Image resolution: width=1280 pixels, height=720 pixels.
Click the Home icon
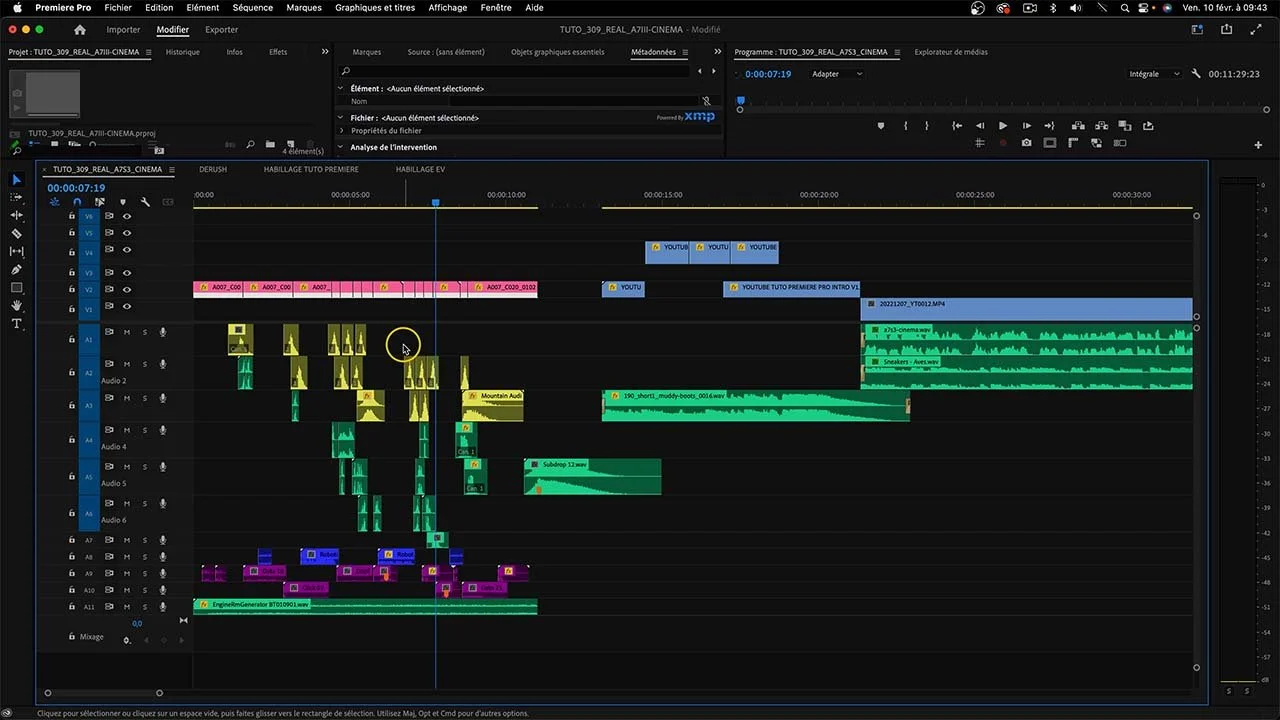(80, 30)
